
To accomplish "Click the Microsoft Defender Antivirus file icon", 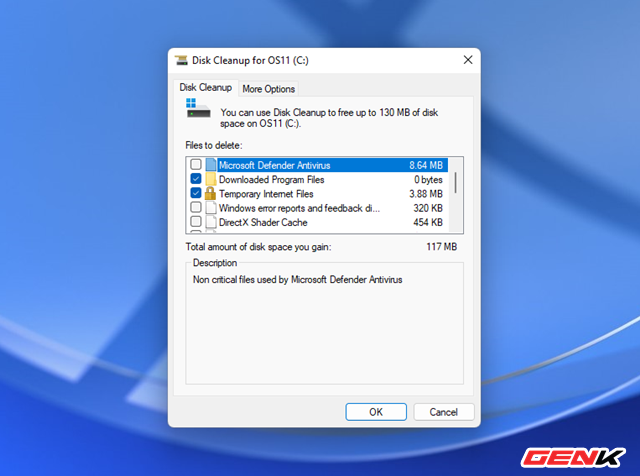I will coord(211,165).
